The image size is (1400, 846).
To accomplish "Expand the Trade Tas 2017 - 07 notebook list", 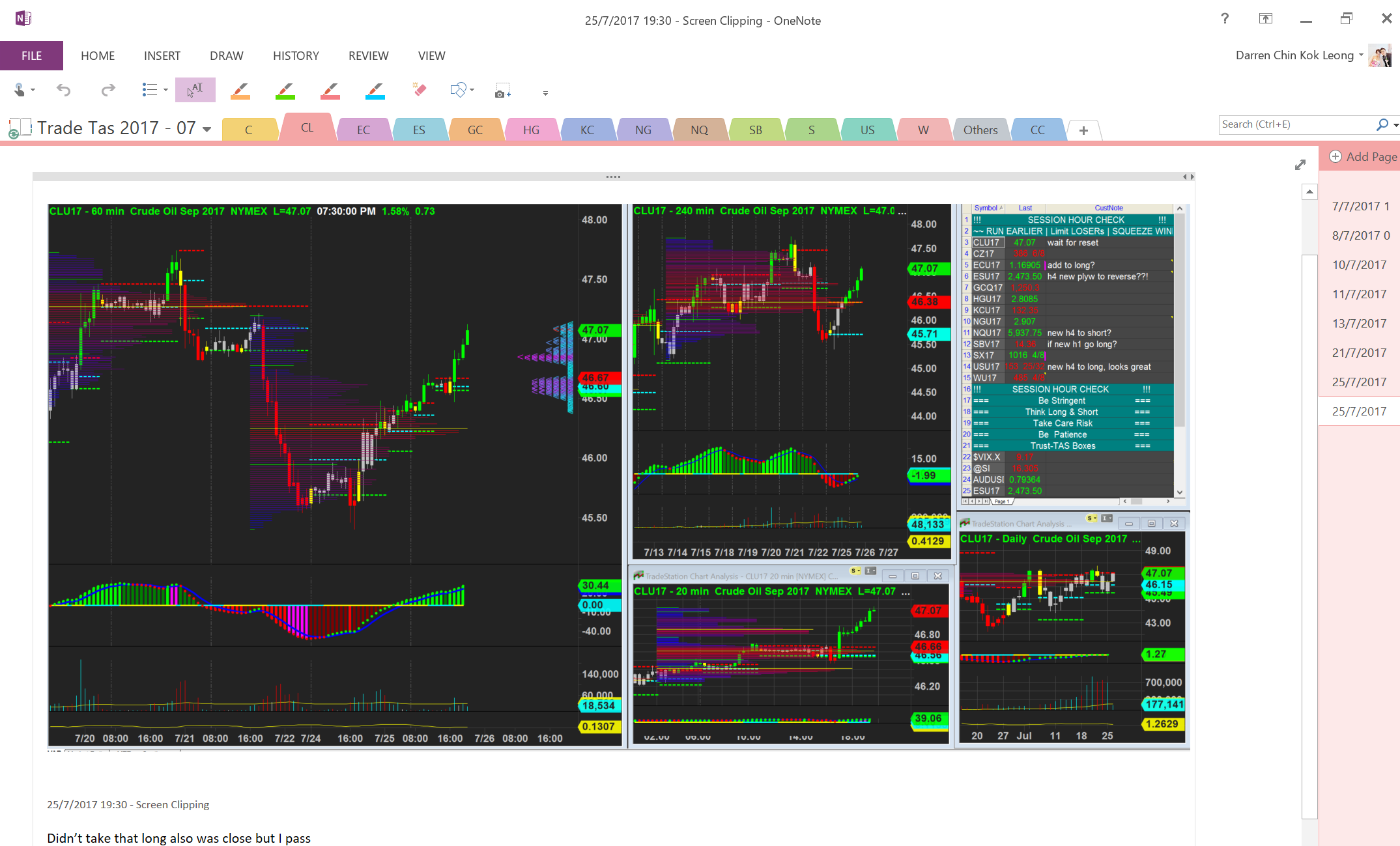I will 207,129.
